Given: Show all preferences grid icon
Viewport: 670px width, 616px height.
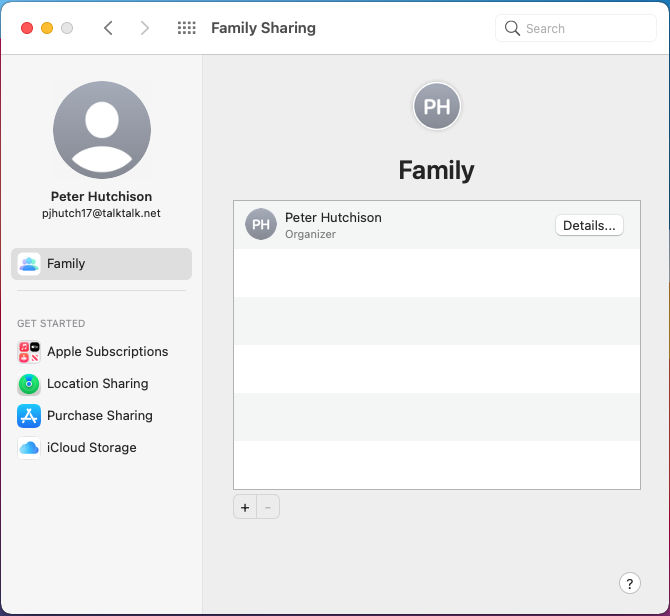Looking at the screenshot, I should pos(186,28).
